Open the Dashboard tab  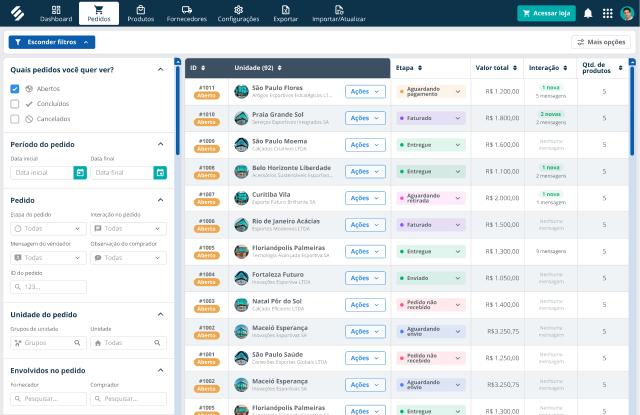point(56,13)
